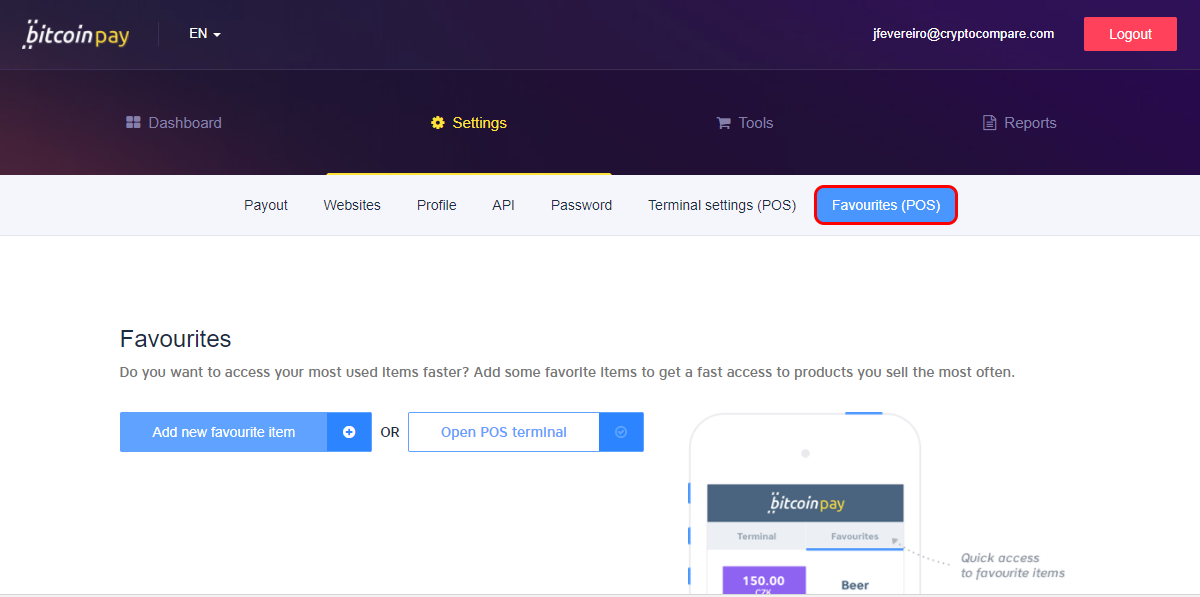Select the Password tab

click(582, 205)
